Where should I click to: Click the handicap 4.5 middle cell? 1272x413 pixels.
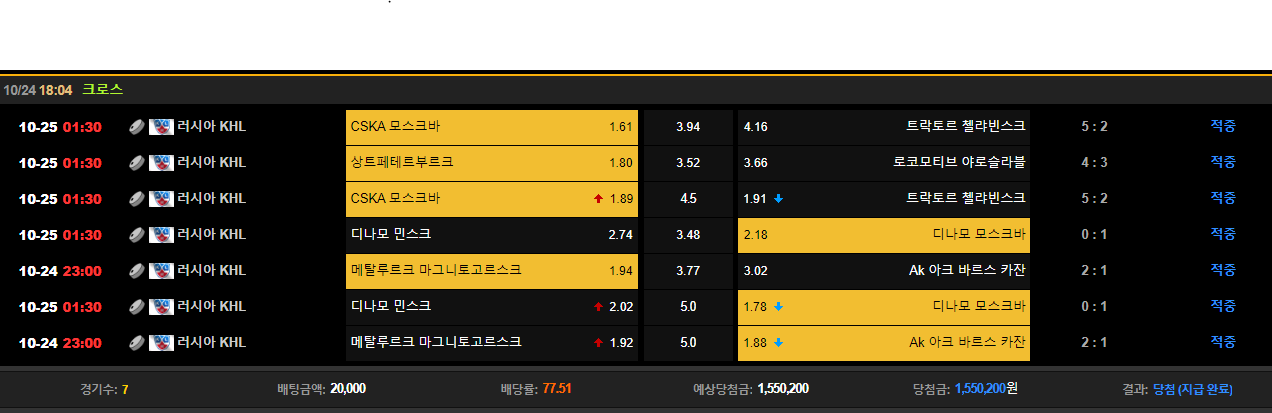pos(688,199)
